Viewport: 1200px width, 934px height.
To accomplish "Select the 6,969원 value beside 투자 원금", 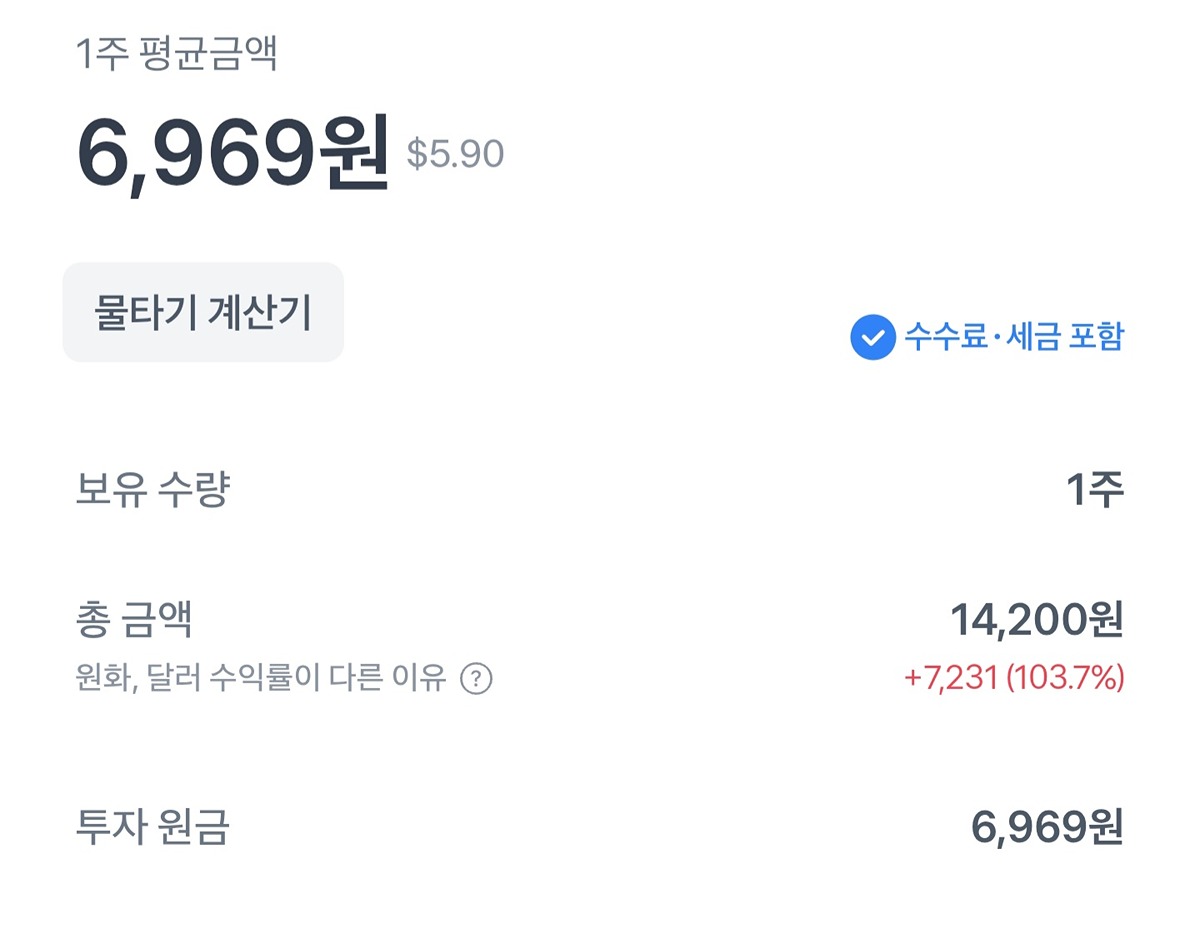I will (x=1047, y=828).
